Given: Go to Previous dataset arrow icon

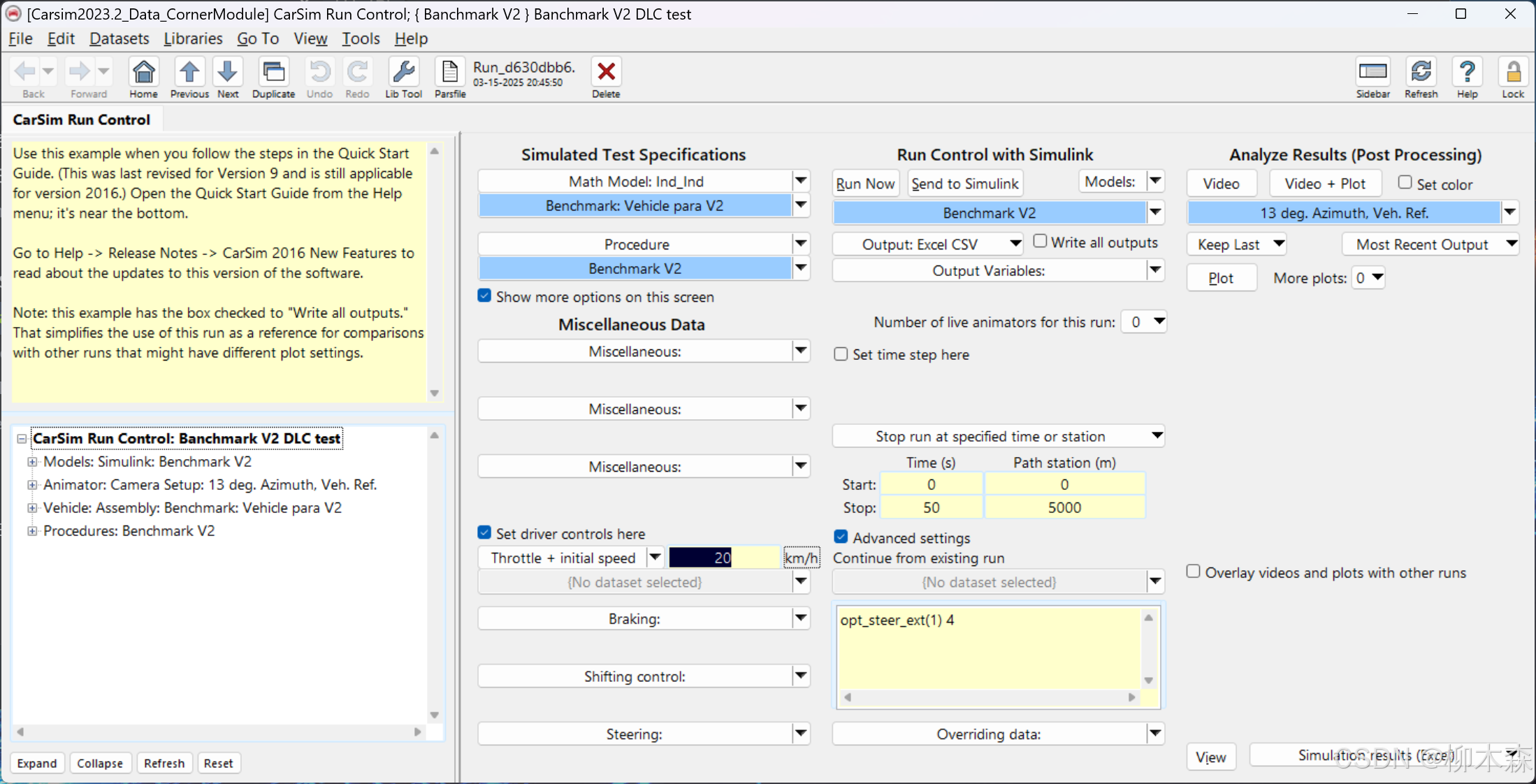Looking at the screenshot, I should (x=189, y=73).
